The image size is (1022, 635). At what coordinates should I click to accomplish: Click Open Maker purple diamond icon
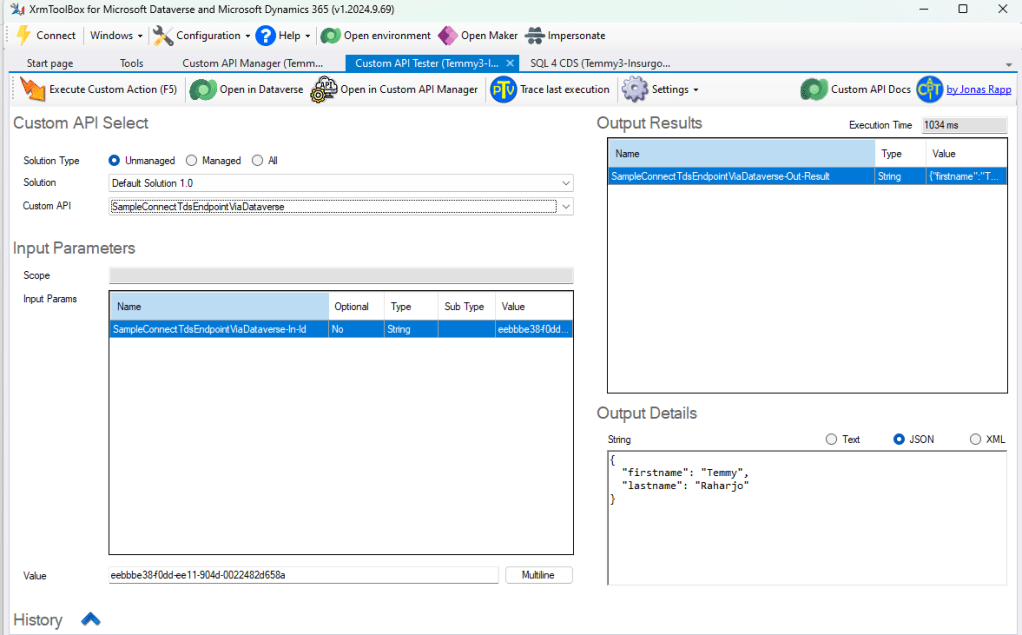click(448, 35)
